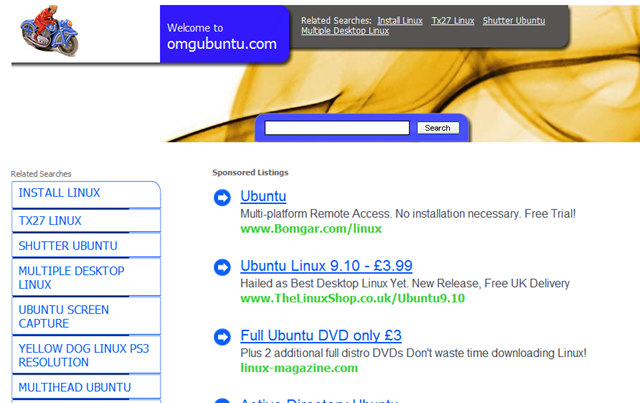640x403 pixels.
Task: Select SHUTTER UBUNTU in the sidebar
Action: pyautogui.click(x=86, y=246)
